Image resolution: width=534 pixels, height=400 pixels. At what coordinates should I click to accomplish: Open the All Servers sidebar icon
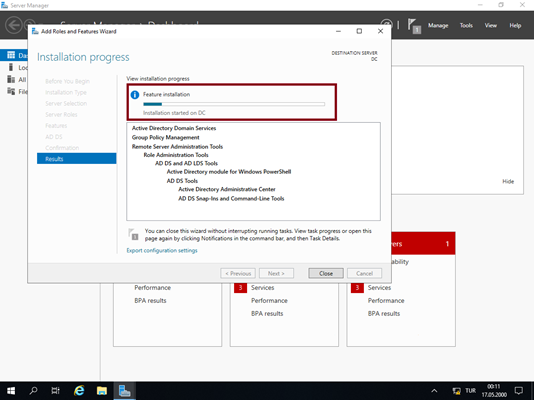[11, 79]
